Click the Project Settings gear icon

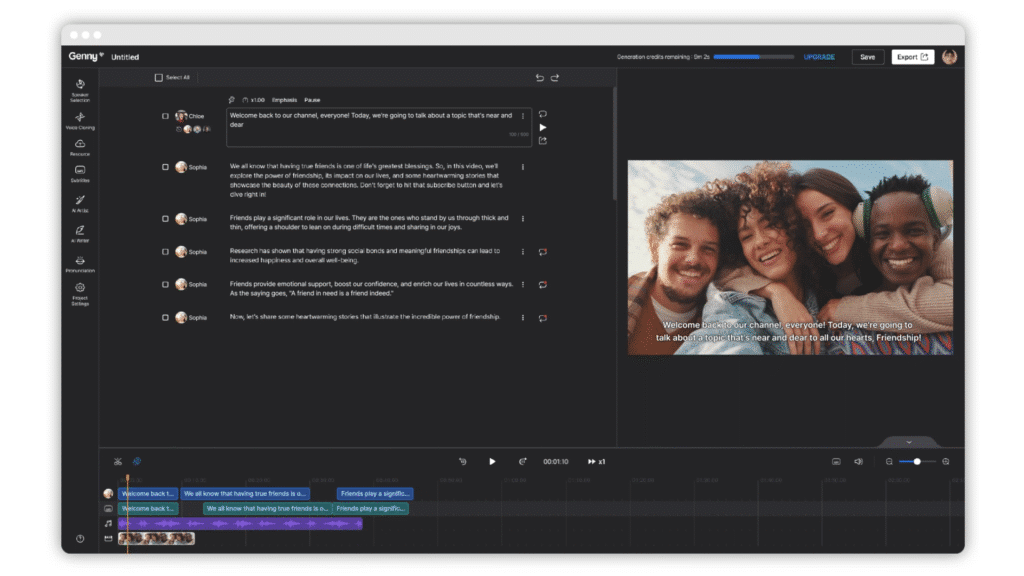point(80,289)
